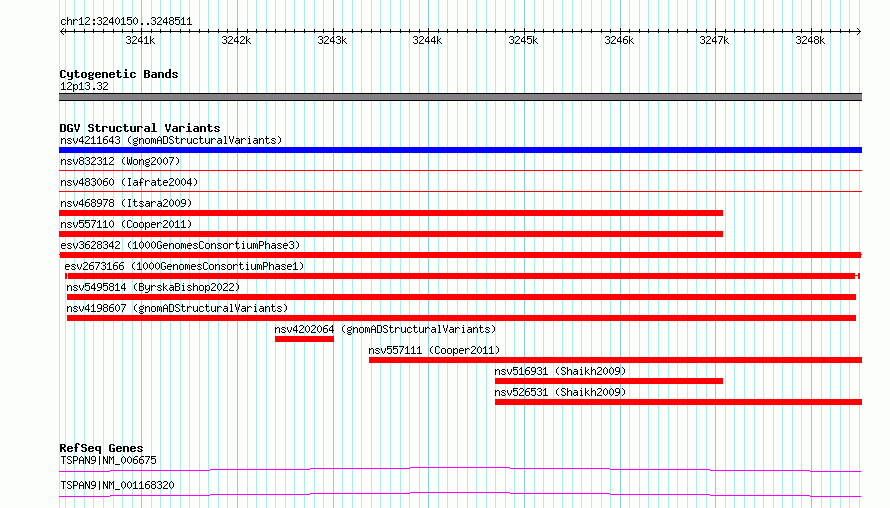Open nsv832312 (Wong2007) variant label
Viewport: 890px width, 508px height.
point(120,161)
